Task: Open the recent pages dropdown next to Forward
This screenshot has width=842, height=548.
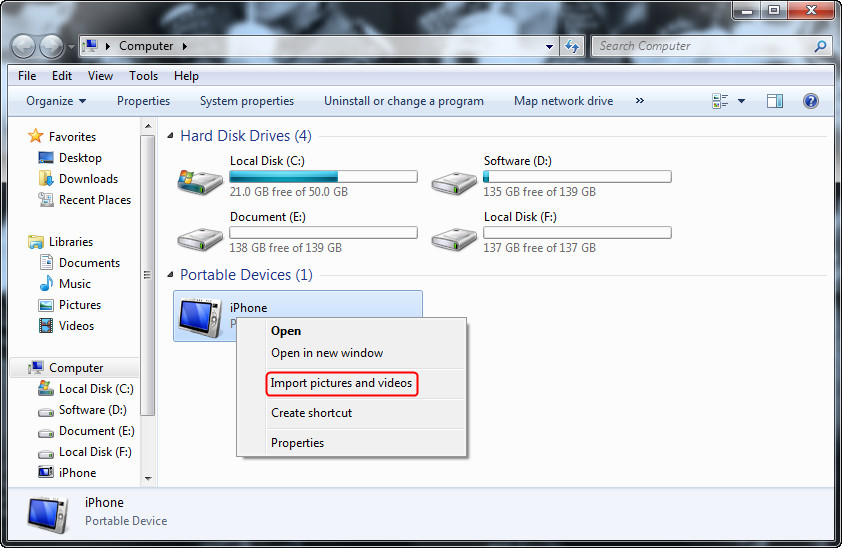Action: (x=71, y=47)
